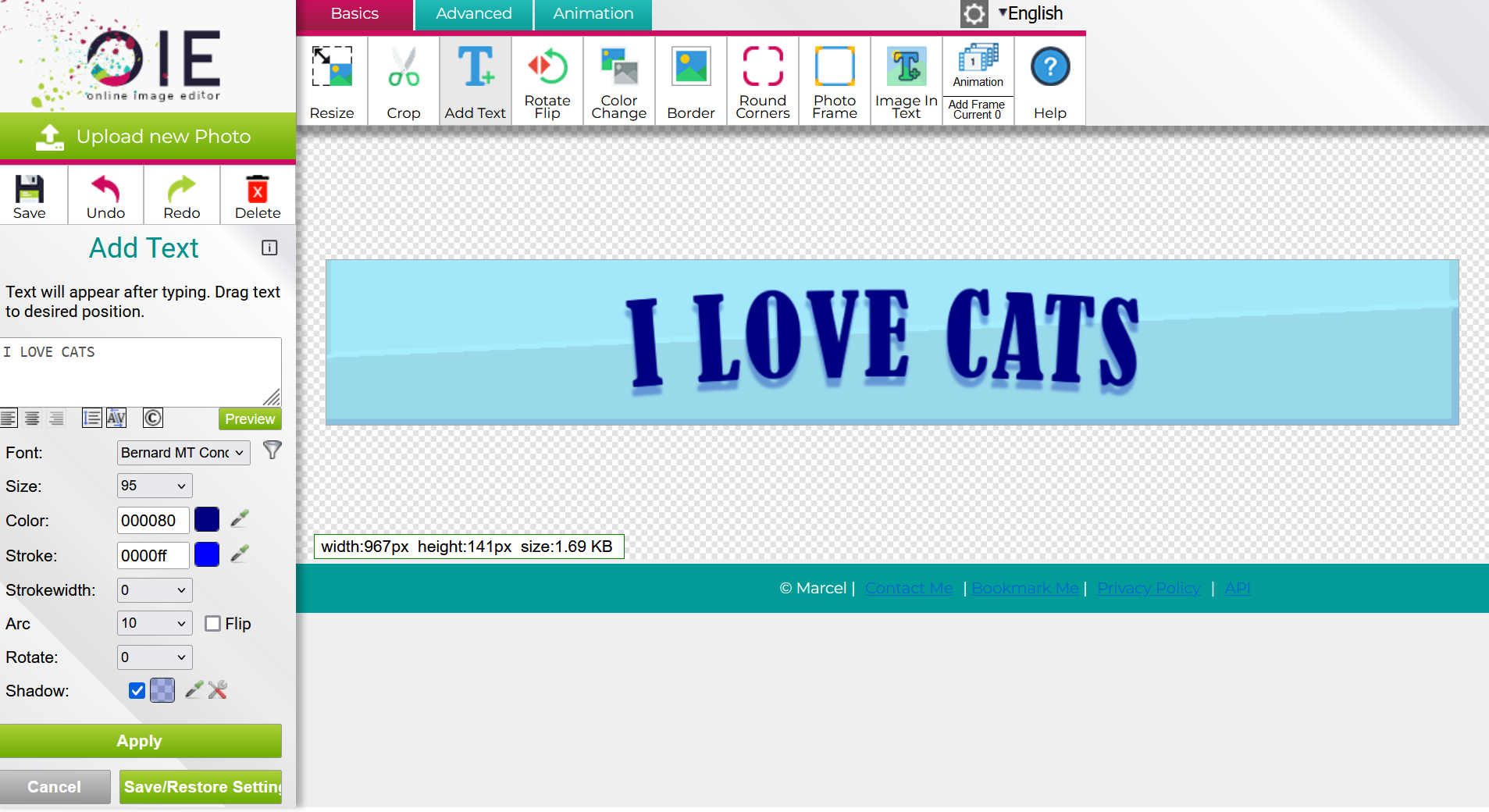1489x812 pixels.
Task: Toggle the Shadow checkbox off
Action: (137, 691)
